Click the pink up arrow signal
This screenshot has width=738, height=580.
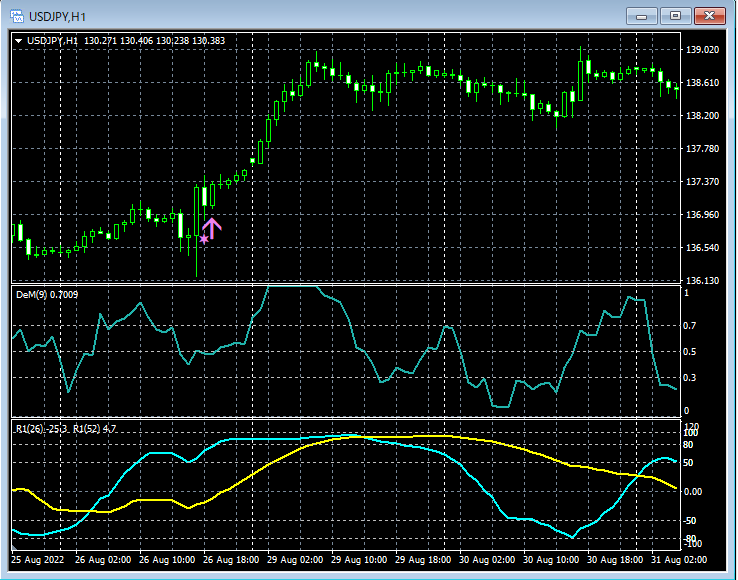(x=211, y=228)
